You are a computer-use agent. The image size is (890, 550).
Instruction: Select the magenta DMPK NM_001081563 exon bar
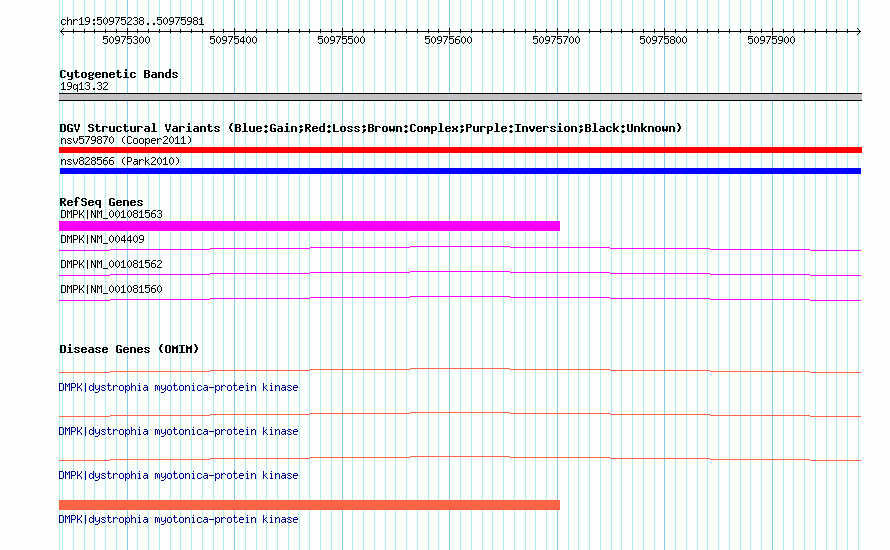[x=309, y=226]
